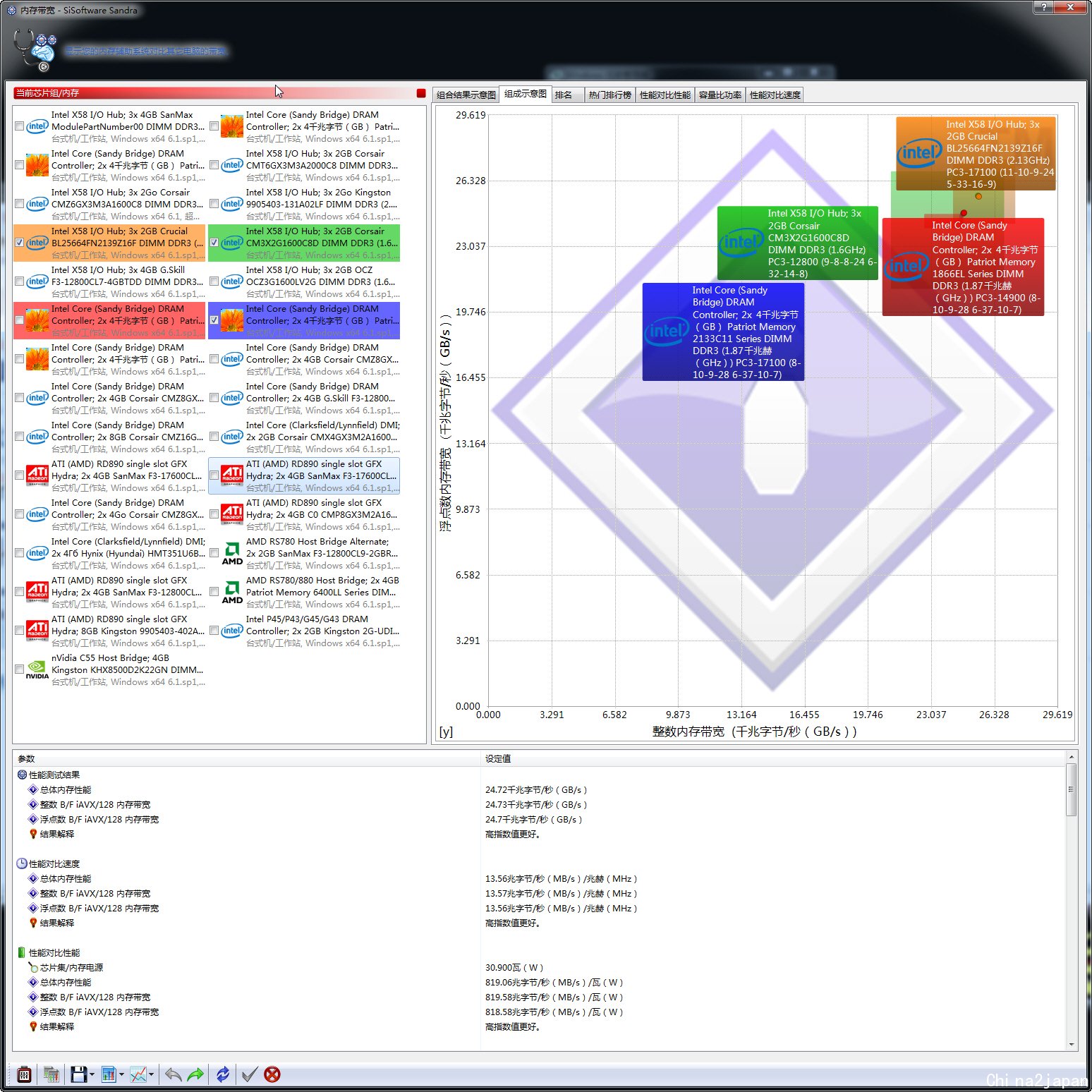Click the red stop square above list
The width and height of the screenshot is (1092, 1092).
tap(421, 93)
